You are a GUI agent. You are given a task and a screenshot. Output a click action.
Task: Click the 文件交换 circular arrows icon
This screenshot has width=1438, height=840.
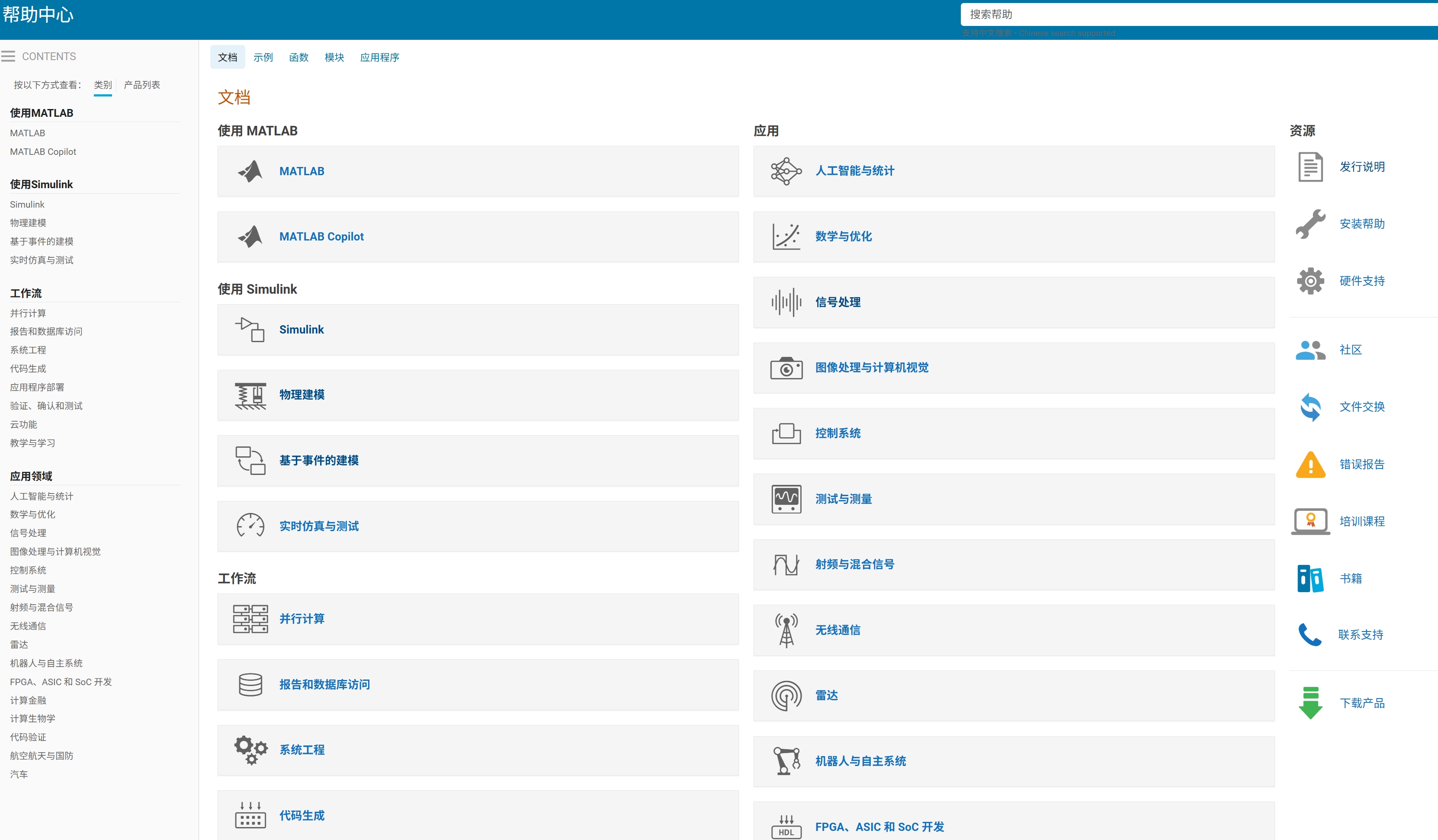(1310, 407)
